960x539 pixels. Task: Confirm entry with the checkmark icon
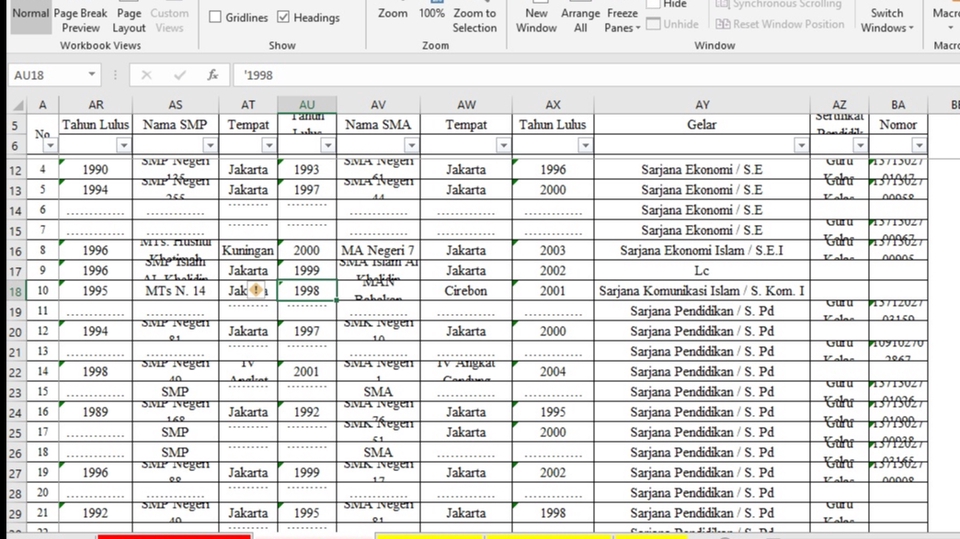tap(179, 75)
